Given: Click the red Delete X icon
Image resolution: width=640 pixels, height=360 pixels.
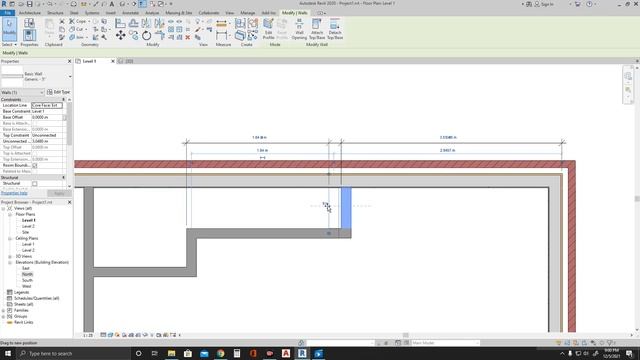Looking at the screenshot, I should (x=188, y=38).
